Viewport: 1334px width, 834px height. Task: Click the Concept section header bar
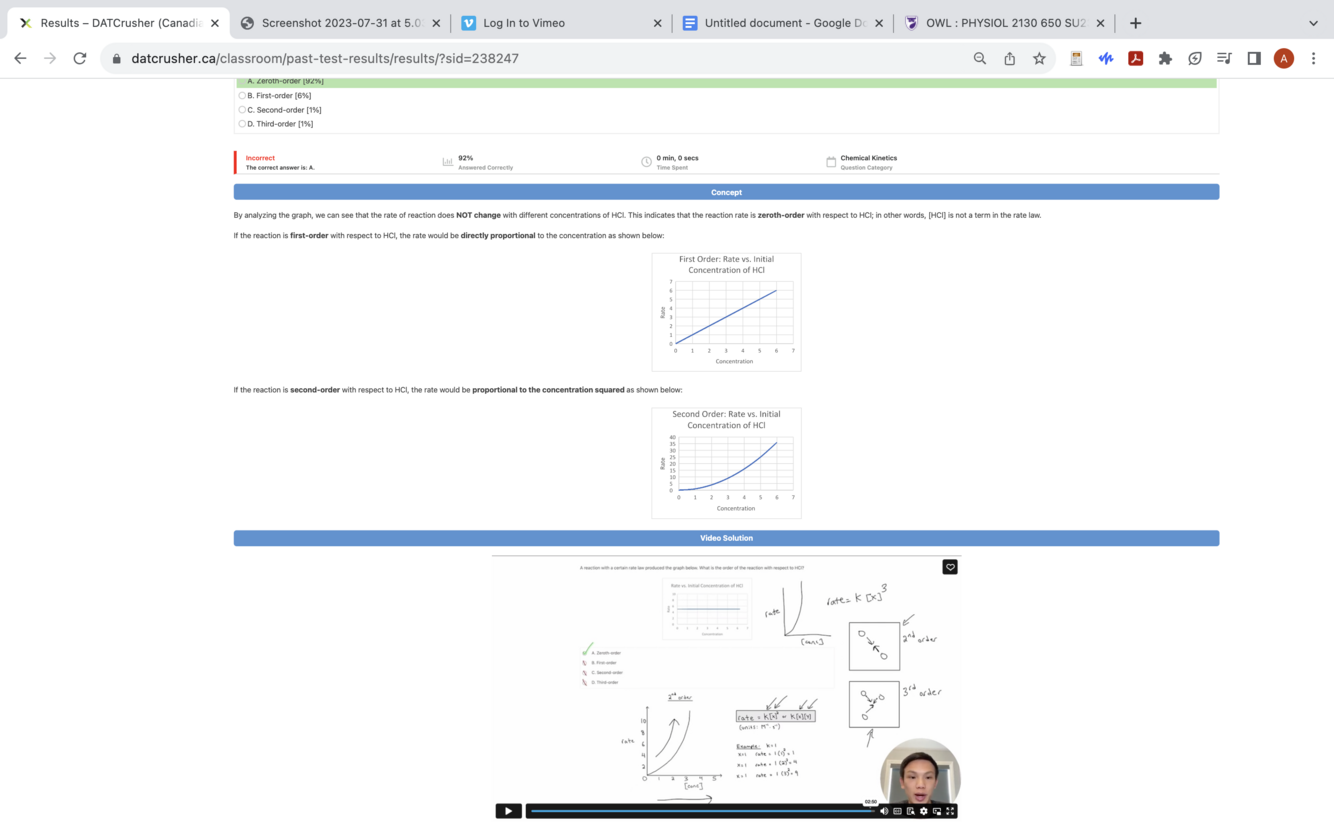[726, 192]
